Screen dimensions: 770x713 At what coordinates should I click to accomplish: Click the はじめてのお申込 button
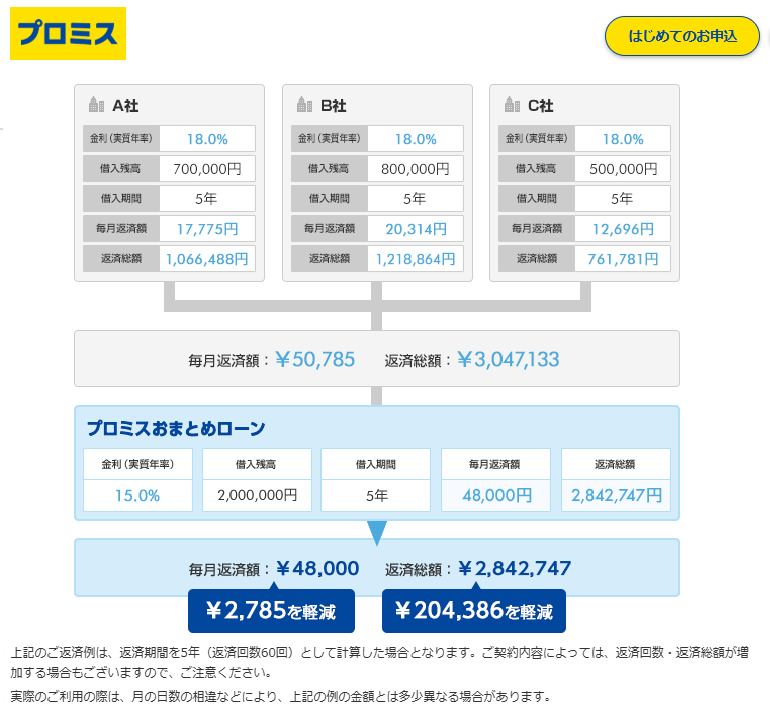682,36
